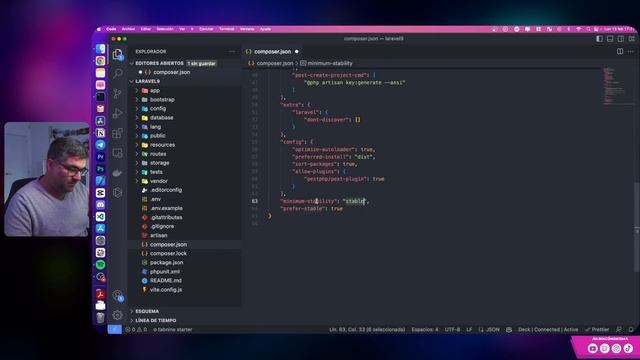Viewport: 640px width, 360px height.
Task: Open the Remote Explorer view
Action: [x=118, y=153]
